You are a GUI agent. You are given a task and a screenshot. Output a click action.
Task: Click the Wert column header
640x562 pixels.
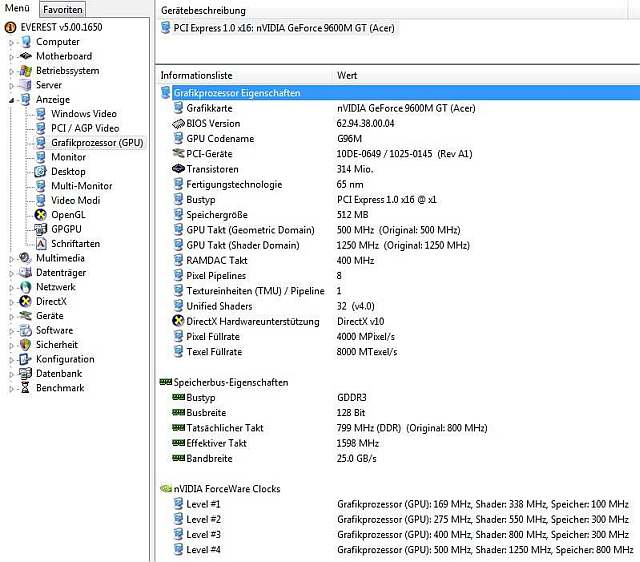(x=347, y=76)
